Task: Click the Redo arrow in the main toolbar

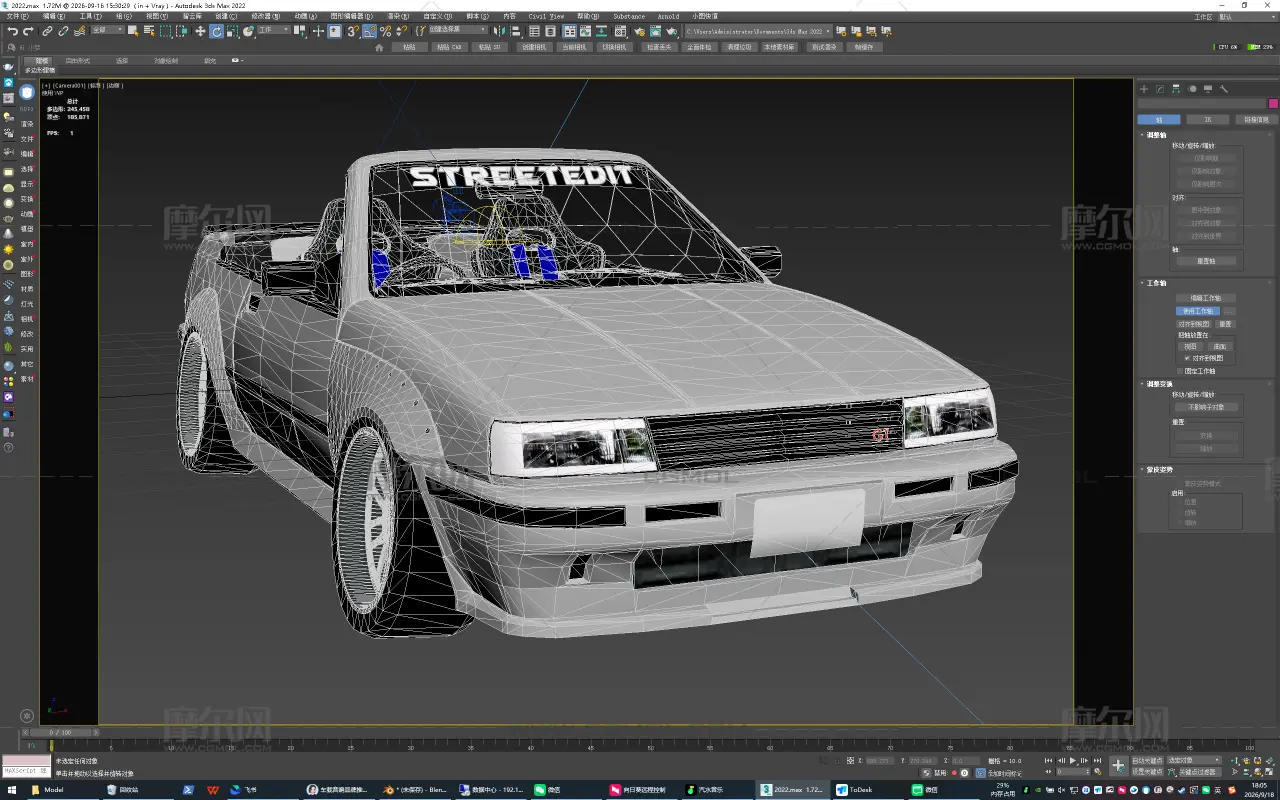Action: [28, 31]
